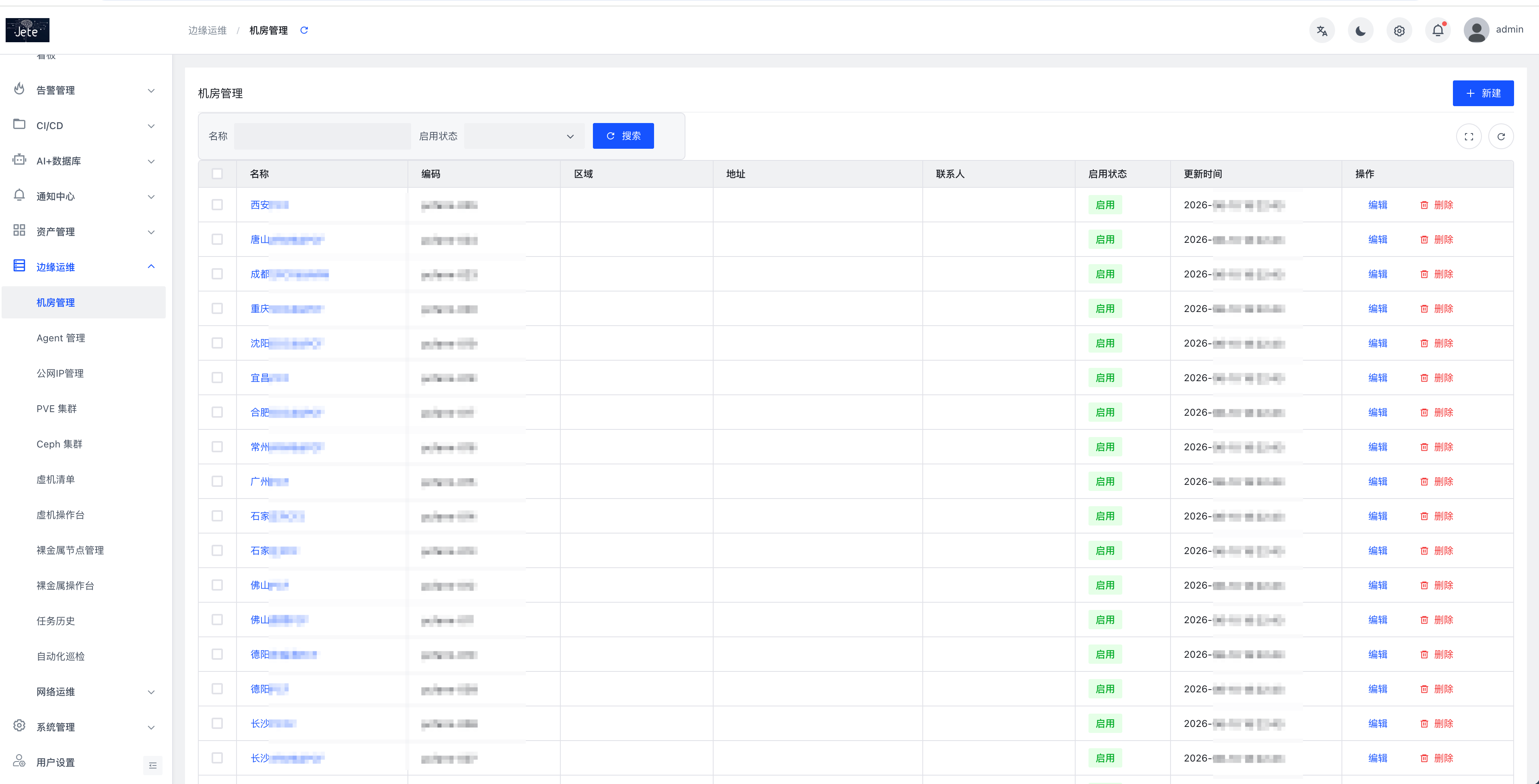Delete the 广州 row
Viewport: 1539px width, 784px height.
pos(1436,481)
